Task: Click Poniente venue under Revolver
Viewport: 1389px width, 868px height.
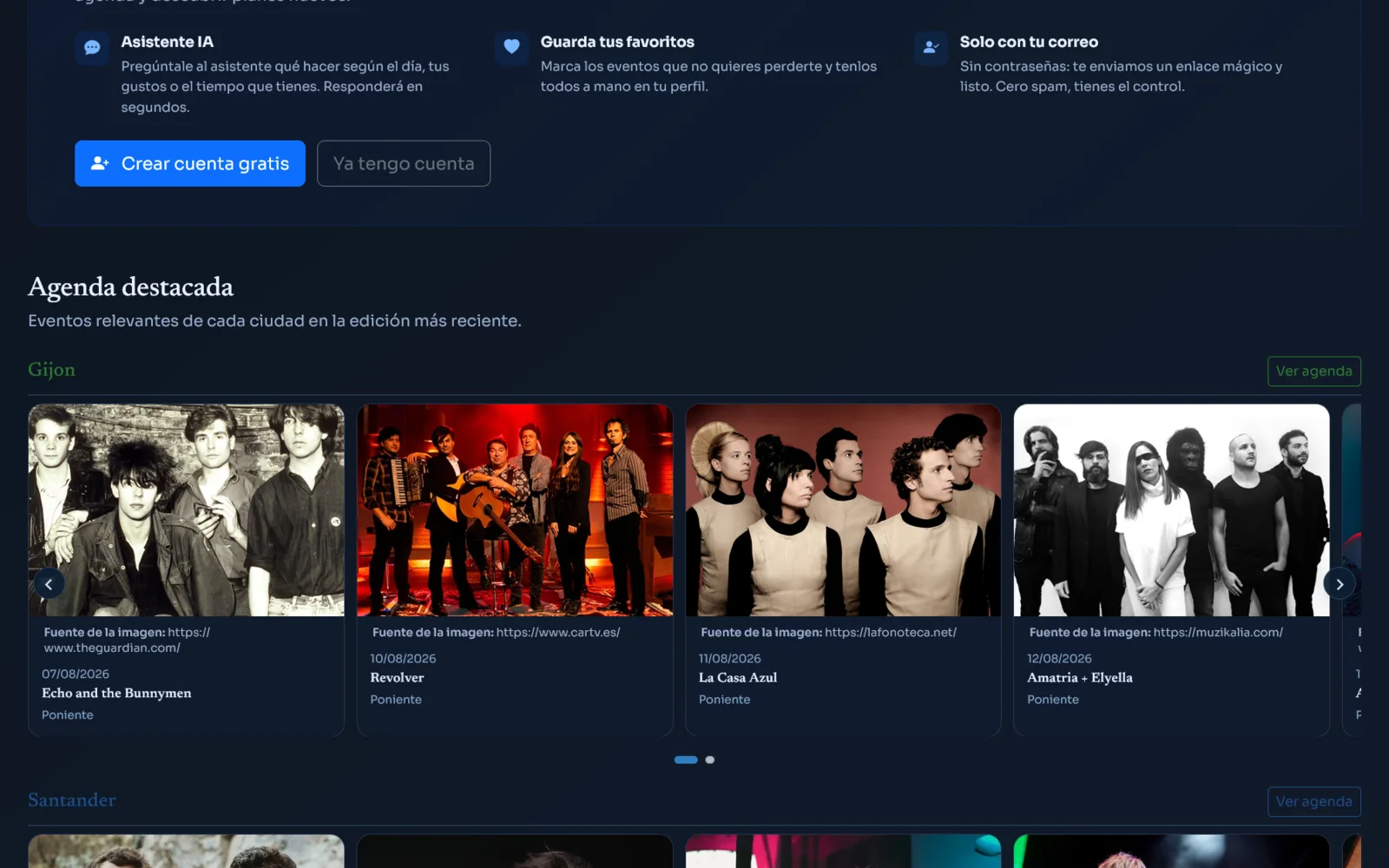Action: pyautogui.click(x=396, y=699)
